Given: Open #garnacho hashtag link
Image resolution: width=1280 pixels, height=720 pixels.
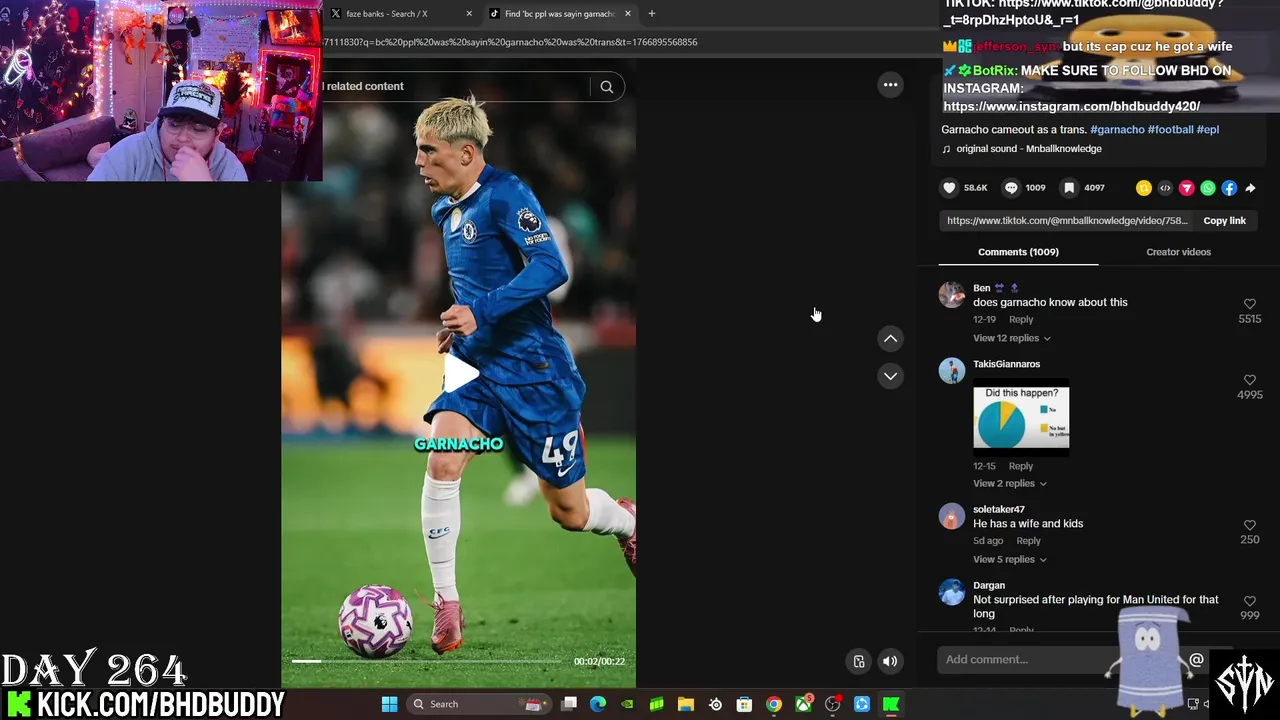Looking at the screenshot, I should tap(1117, 130).
